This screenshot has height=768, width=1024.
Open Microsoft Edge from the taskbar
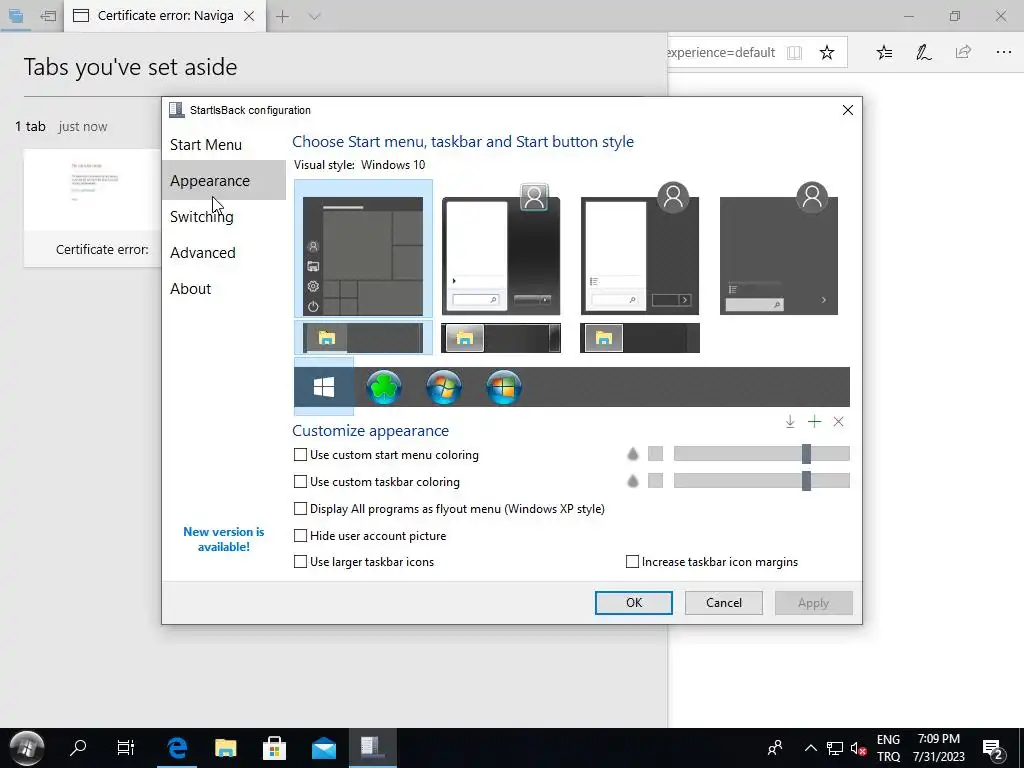point(176,748)
